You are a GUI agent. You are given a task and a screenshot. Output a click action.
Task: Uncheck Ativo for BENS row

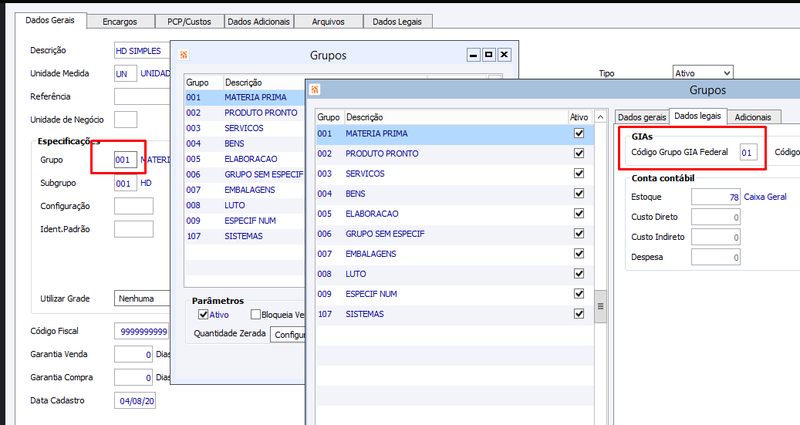coord(579,193)
